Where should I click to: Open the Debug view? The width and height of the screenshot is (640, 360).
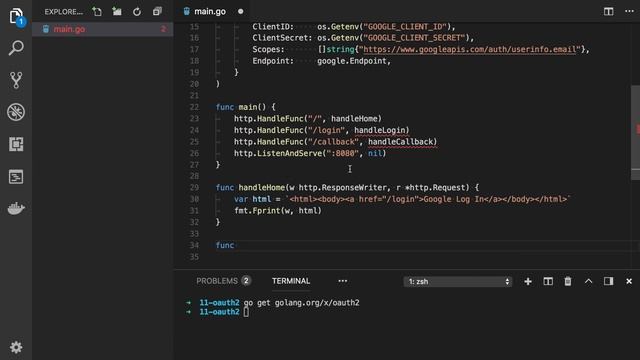coord(16,112)
